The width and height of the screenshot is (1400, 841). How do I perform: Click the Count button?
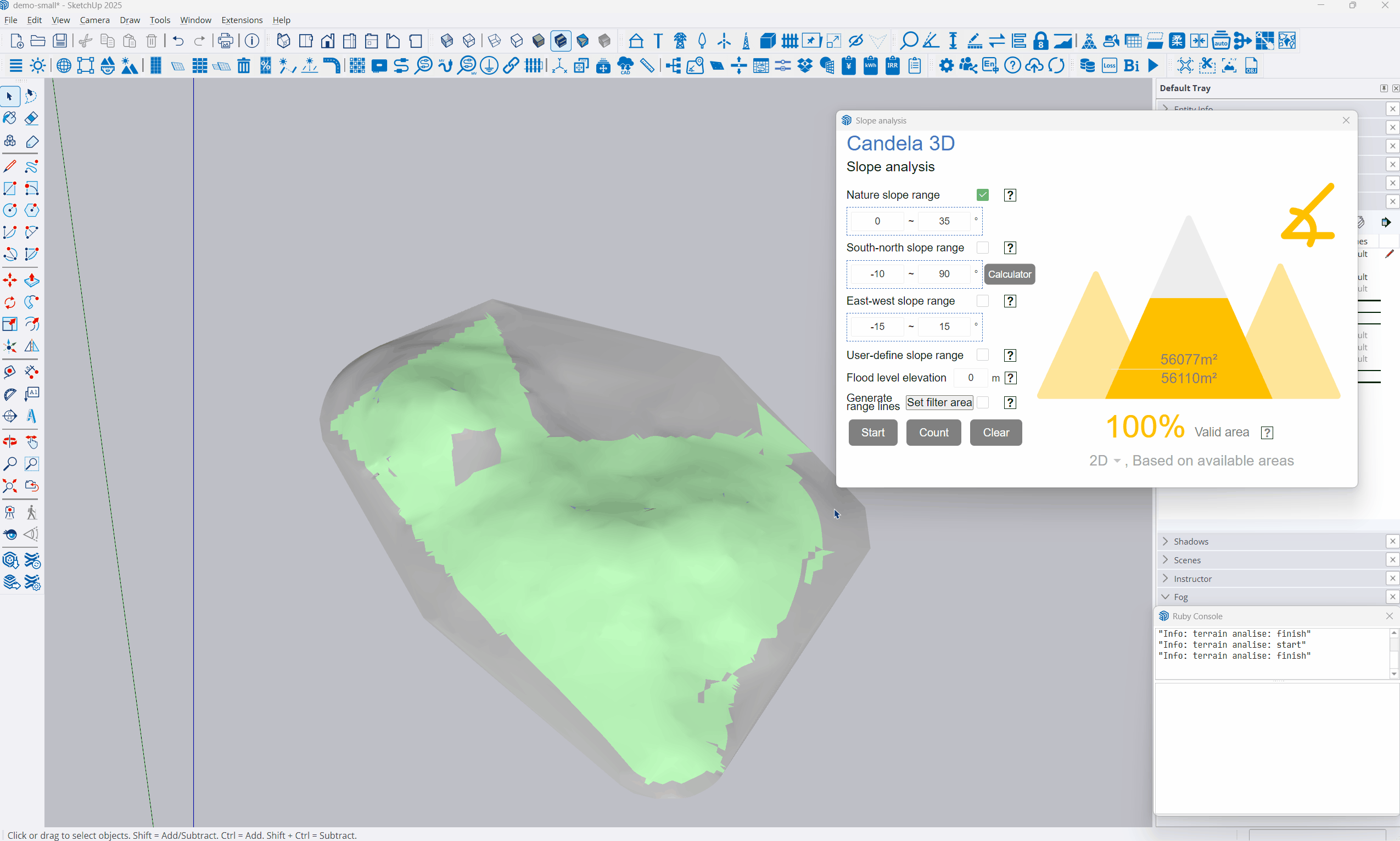pos(933,433)
